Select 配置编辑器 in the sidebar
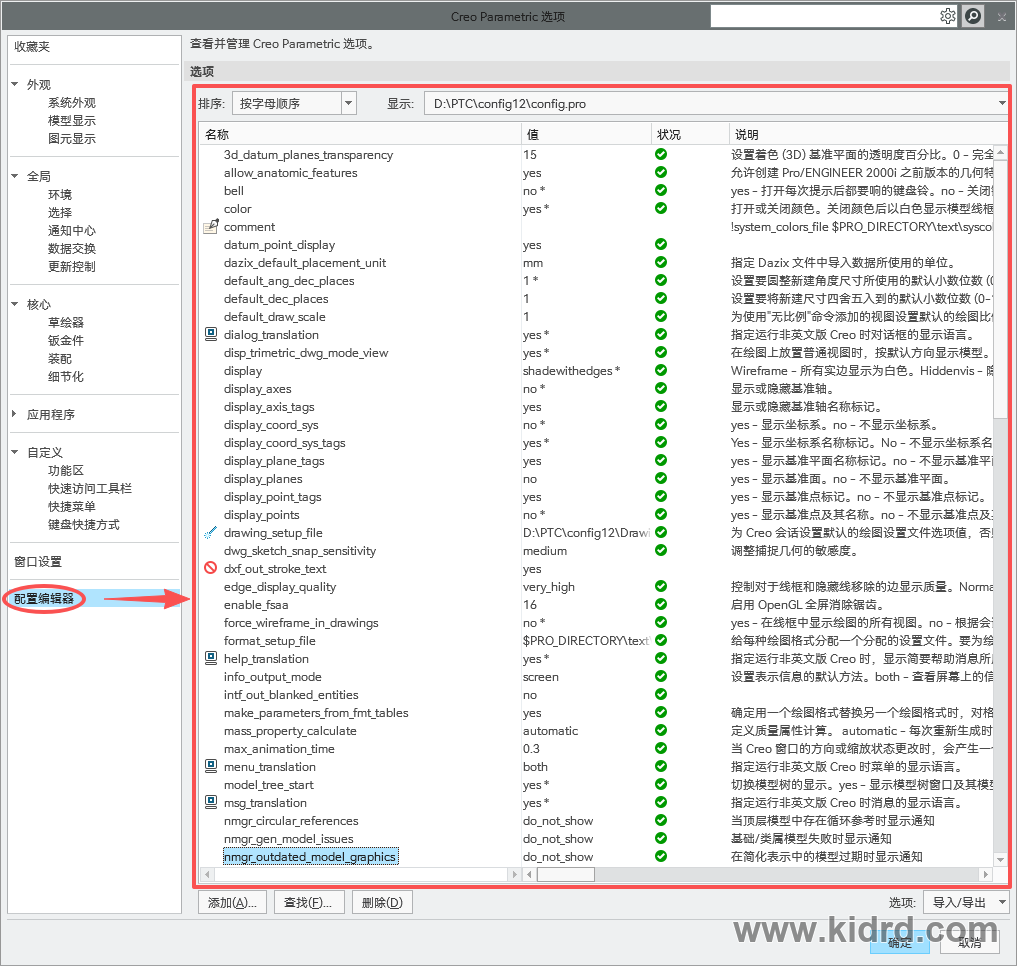 pyautogui.click(x=44, y=598)
